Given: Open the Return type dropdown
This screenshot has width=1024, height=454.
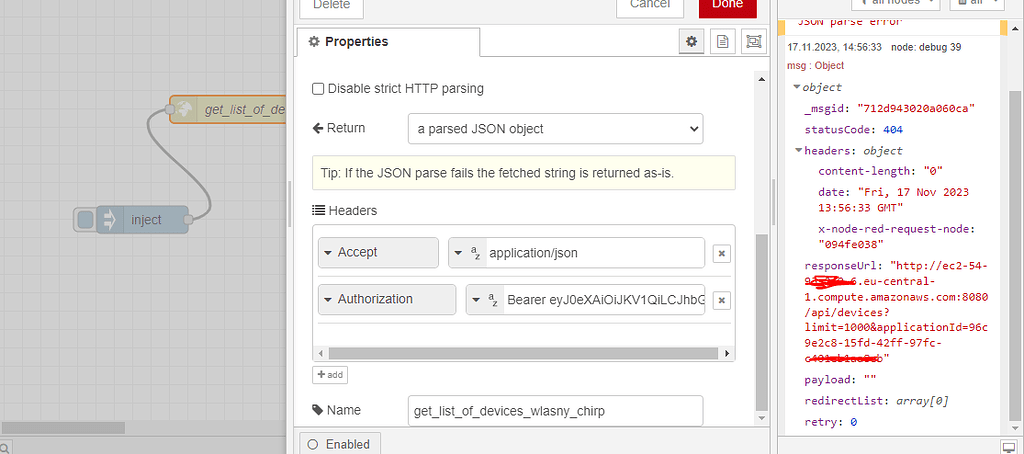Looking at the screenshot, I should pos(555,129).
